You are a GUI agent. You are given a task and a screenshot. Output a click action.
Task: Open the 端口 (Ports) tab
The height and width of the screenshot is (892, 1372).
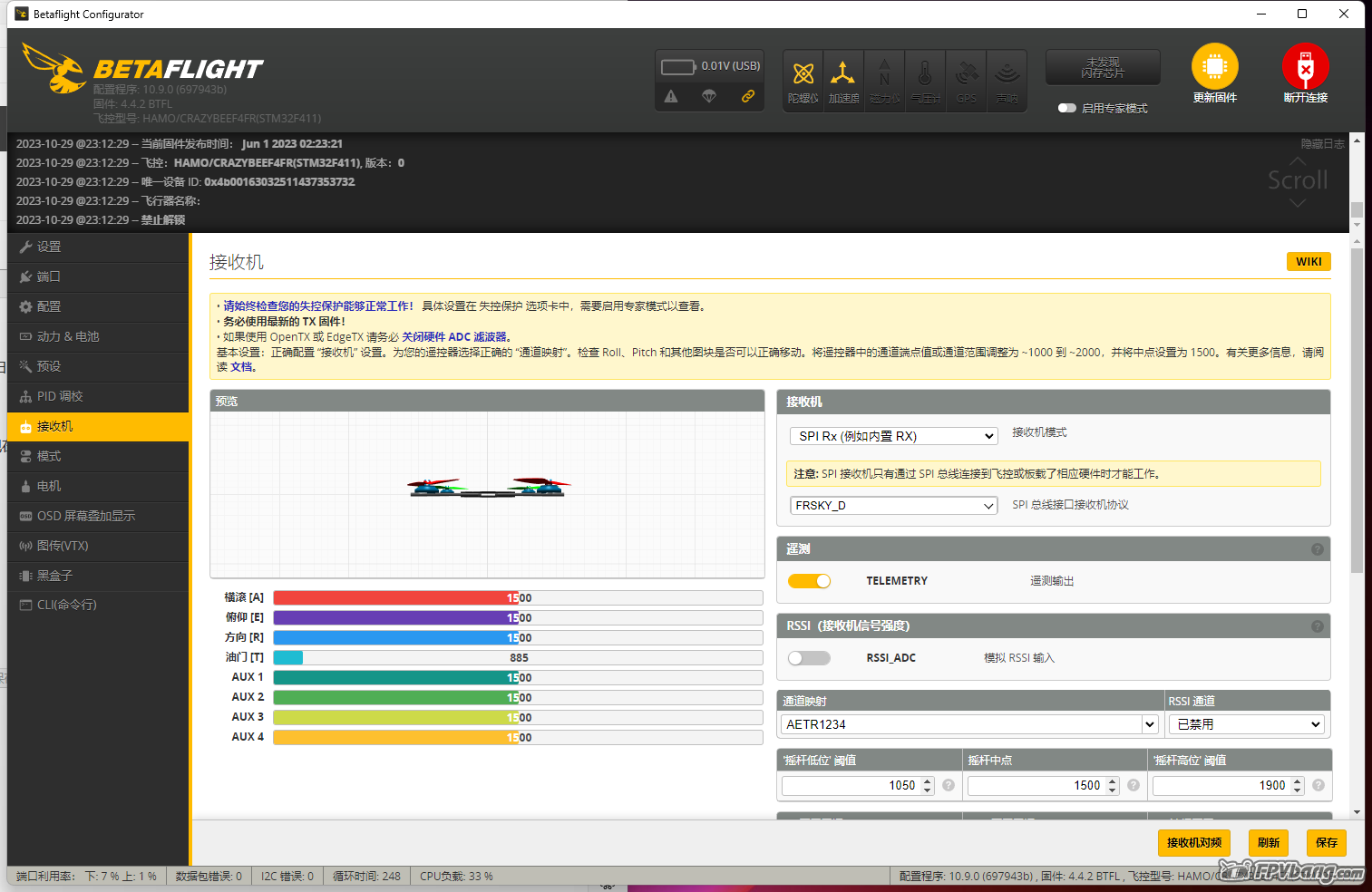(x=98, y=276)
